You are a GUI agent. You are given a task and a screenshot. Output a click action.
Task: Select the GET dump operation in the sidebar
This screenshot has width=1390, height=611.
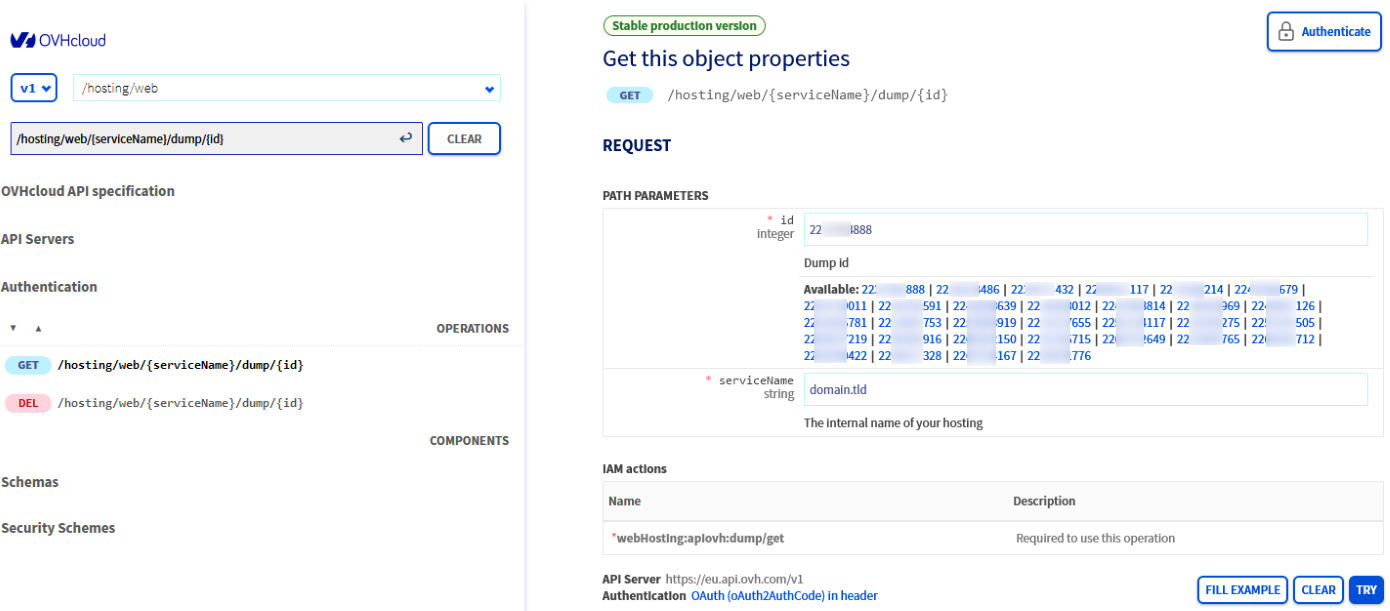point(180,366)
